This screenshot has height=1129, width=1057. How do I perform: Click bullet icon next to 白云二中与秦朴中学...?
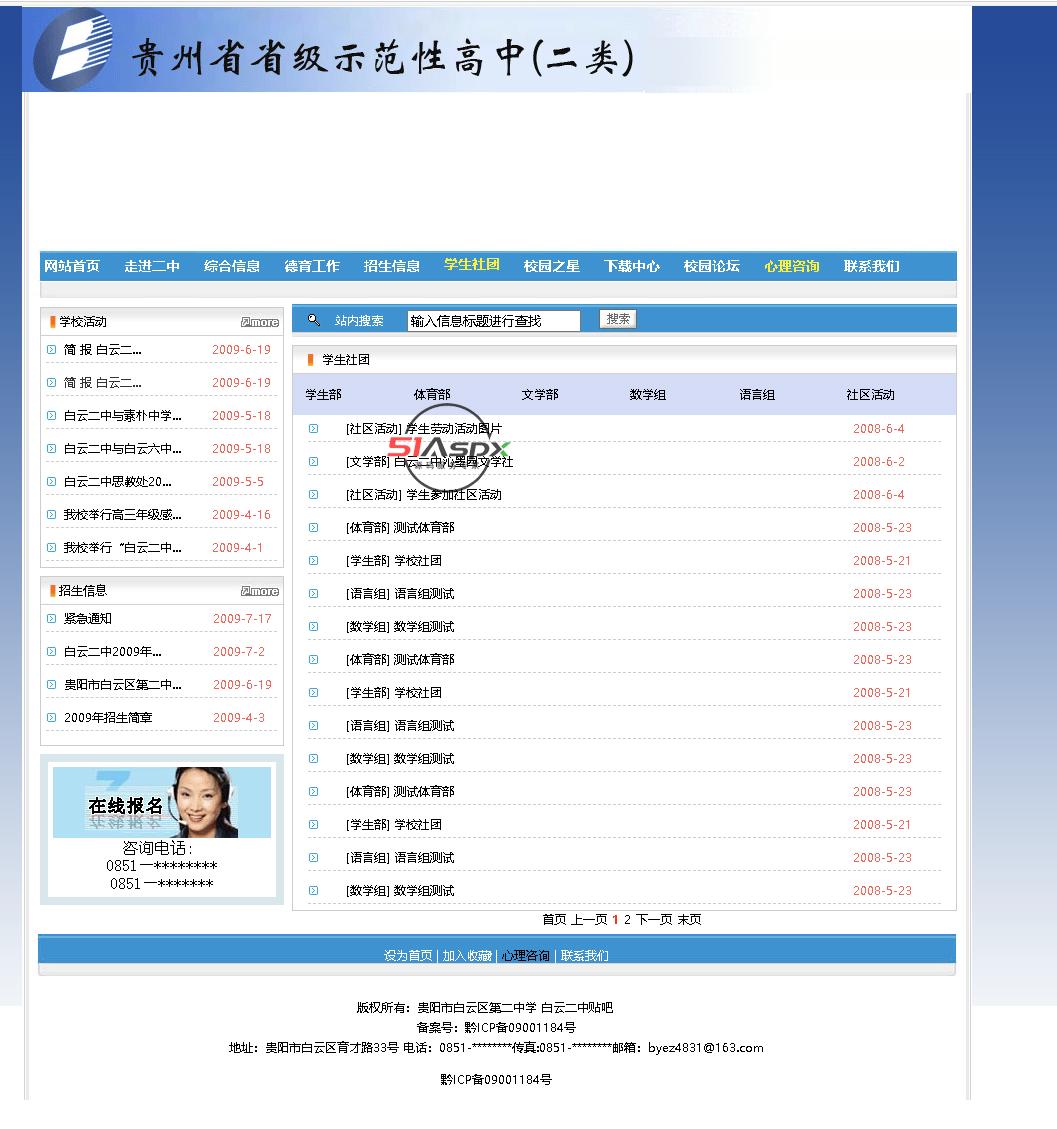[51, 415]
